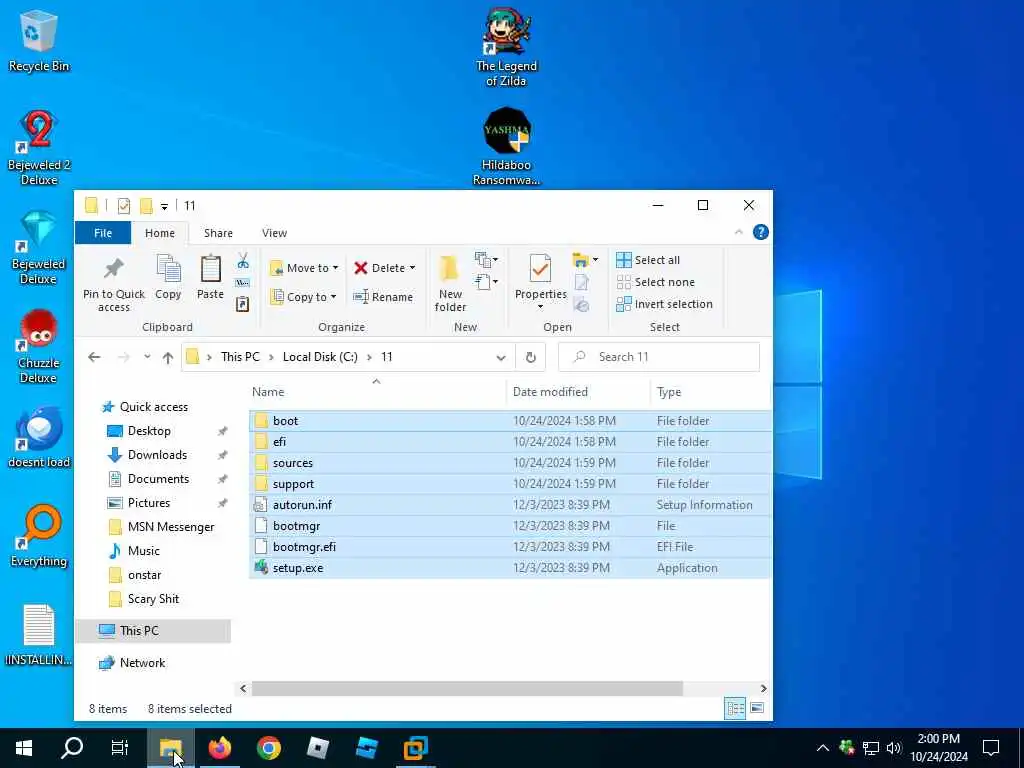Create a New folder
The height and width of the screenshot is (768, 1024).
(x=450, y=285)
